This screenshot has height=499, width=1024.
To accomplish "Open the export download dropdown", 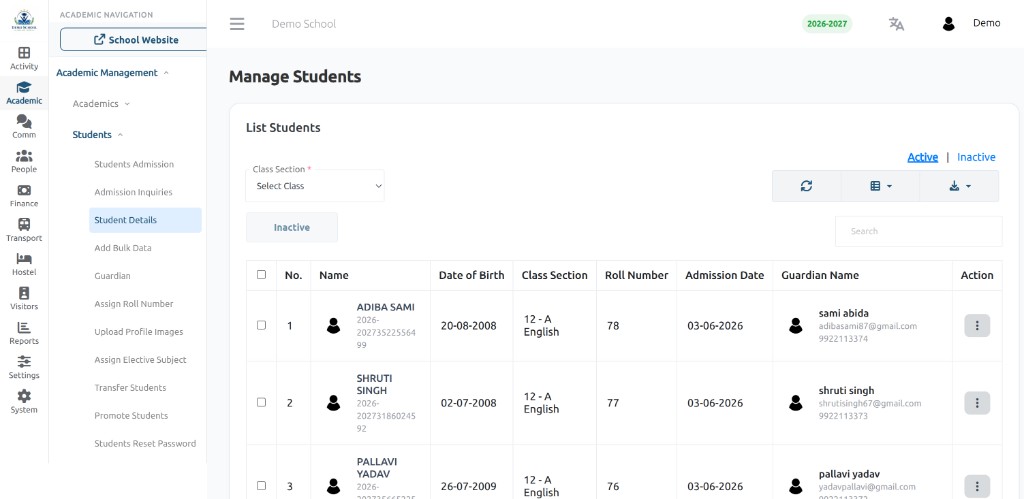I will 959,186.
